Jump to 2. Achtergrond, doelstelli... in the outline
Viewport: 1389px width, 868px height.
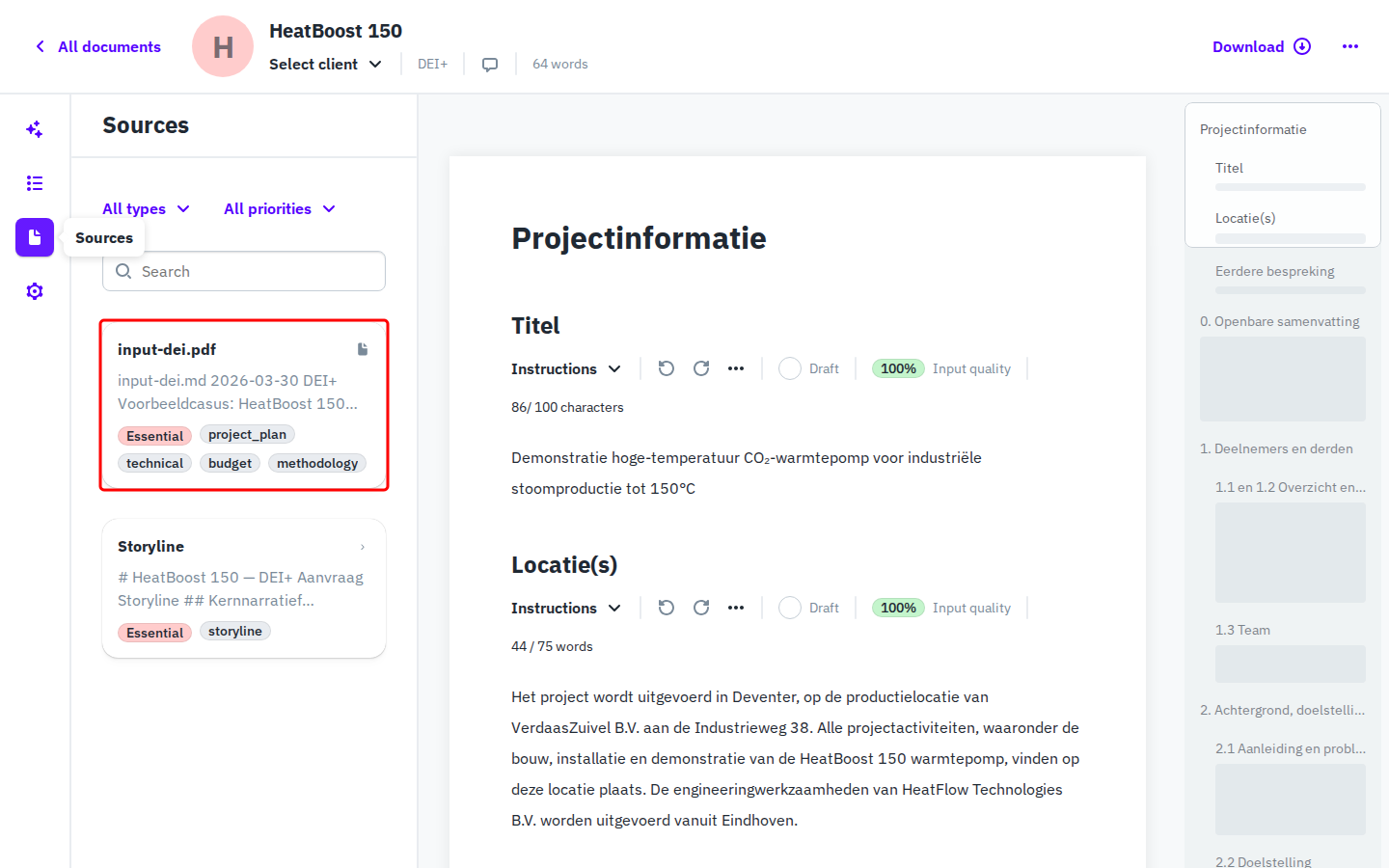1283,710
